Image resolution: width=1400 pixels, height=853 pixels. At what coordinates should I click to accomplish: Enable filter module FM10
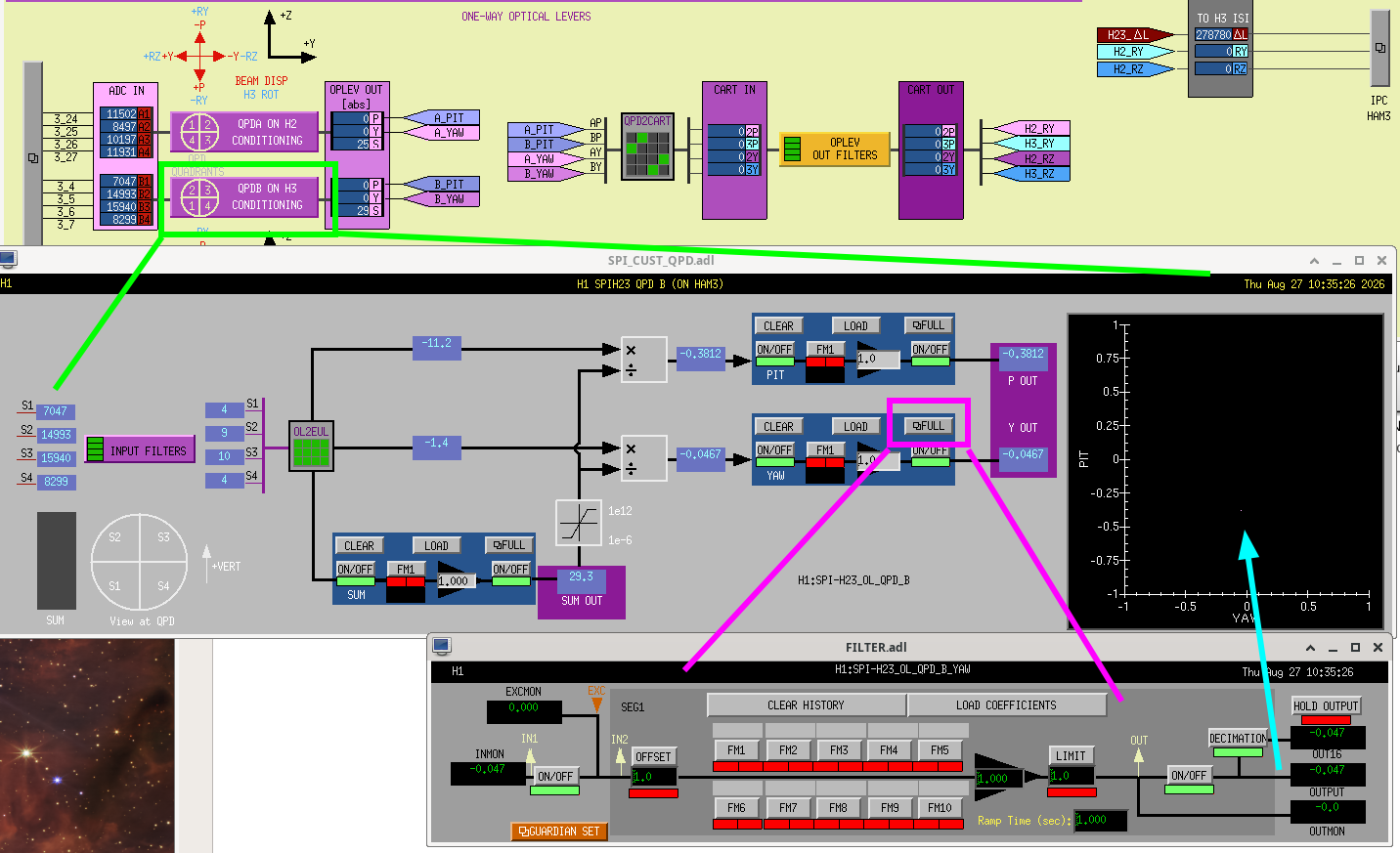[x=940, y=807]
